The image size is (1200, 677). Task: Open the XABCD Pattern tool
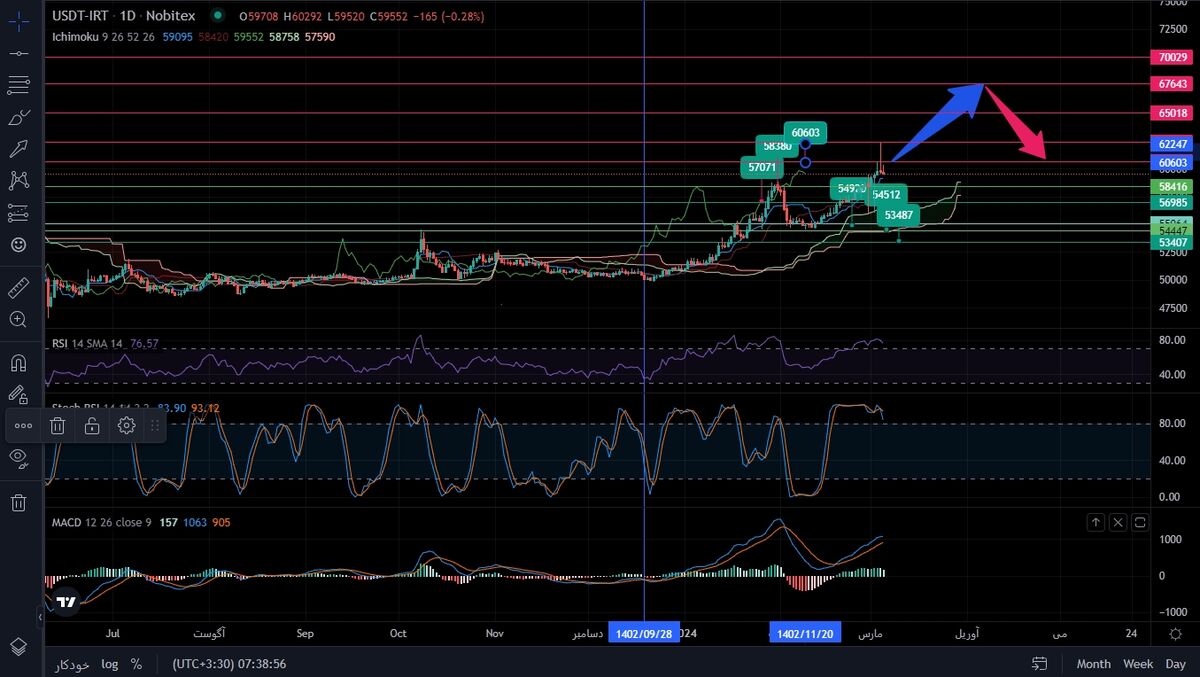[20, 181]
